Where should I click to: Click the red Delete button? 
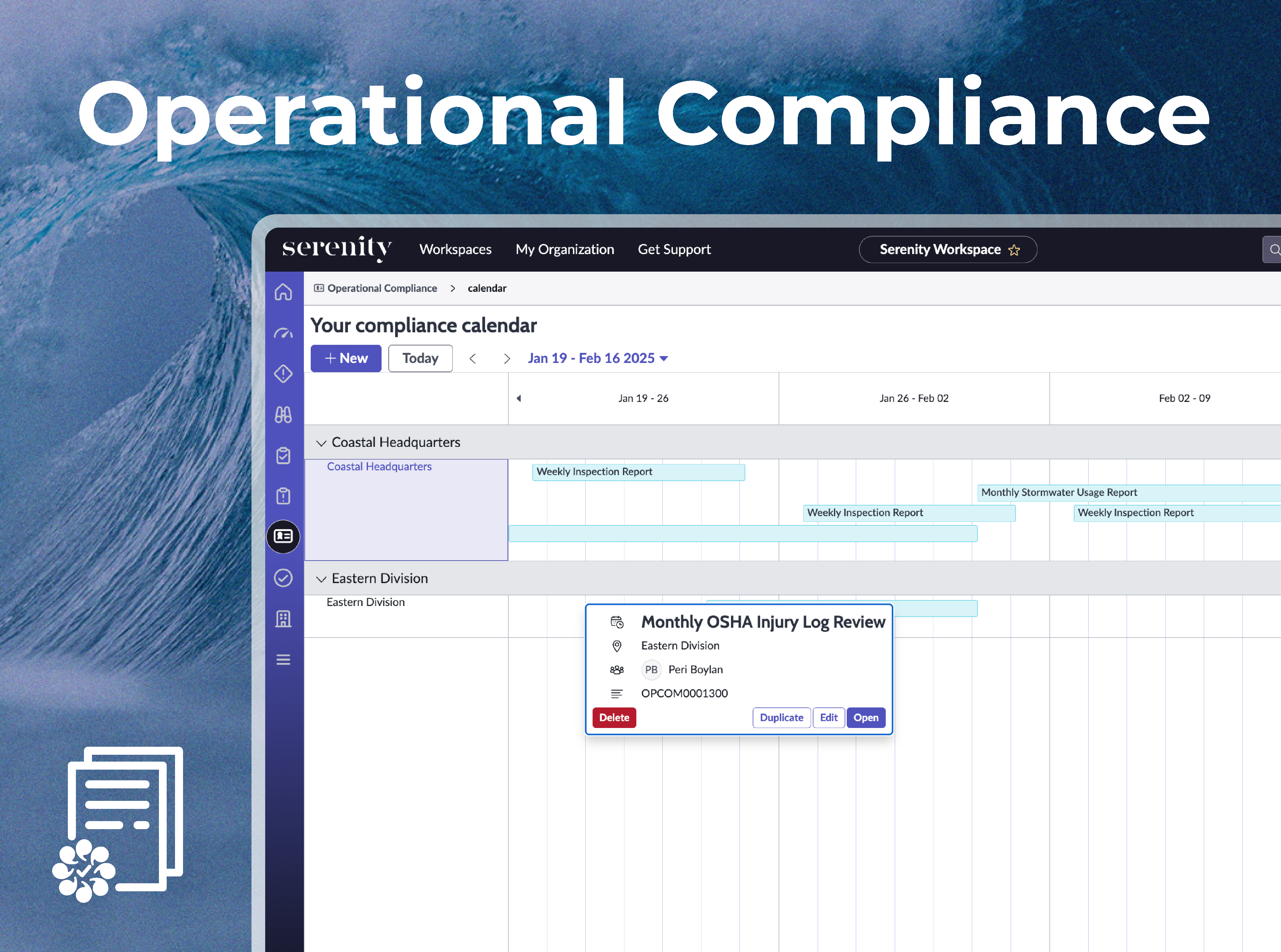614,718
